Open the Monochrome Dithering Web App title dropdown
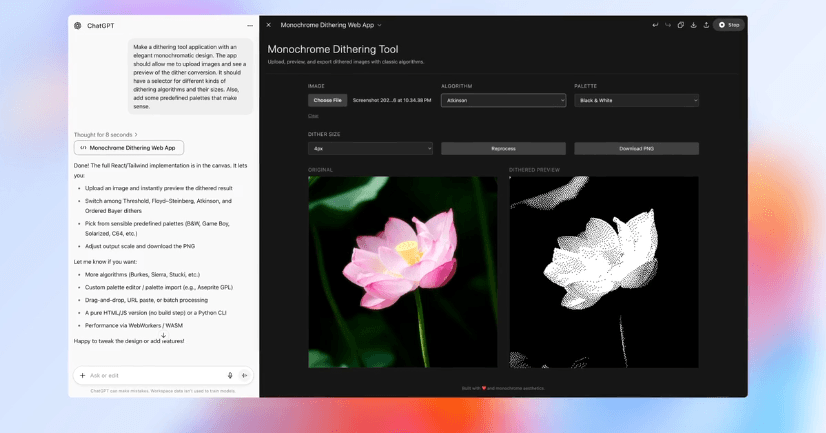This screenshot has height=433, width=826. point(331,25)
